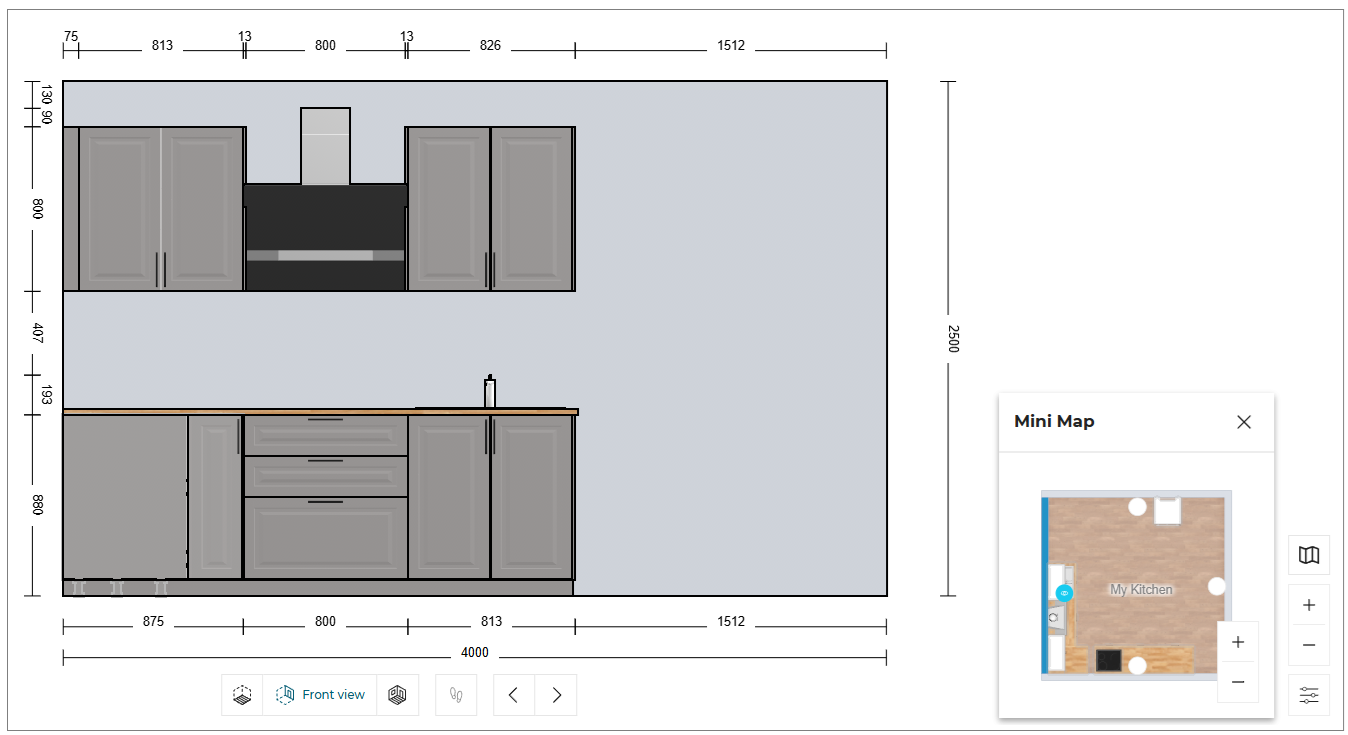This screenshot has width=1348, height=735.
Task: Toggle the Mini Map visibility
Action: click(1309, 555)
